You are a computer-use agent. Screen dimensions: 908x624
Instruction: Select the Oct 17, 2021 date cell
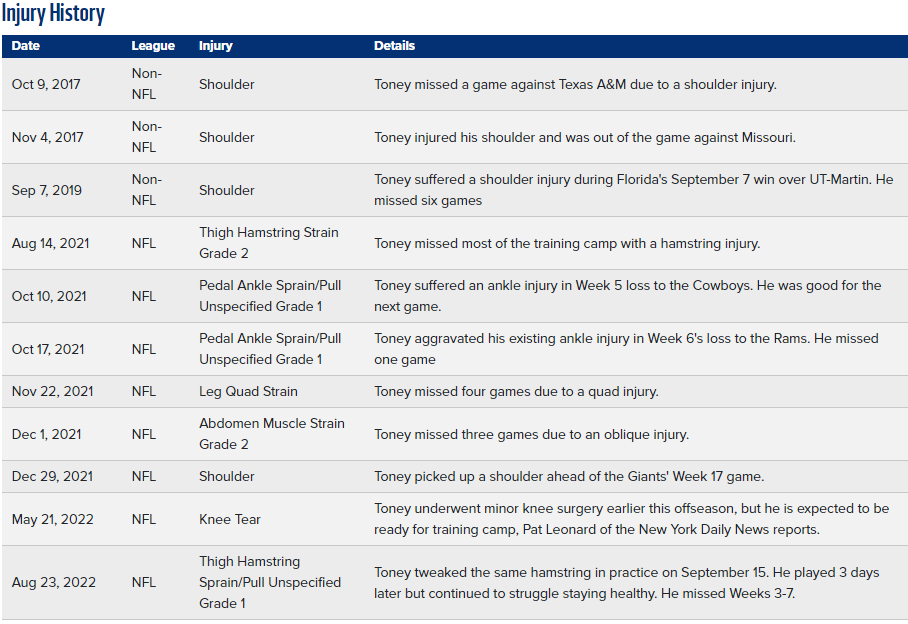pos(47,350)
